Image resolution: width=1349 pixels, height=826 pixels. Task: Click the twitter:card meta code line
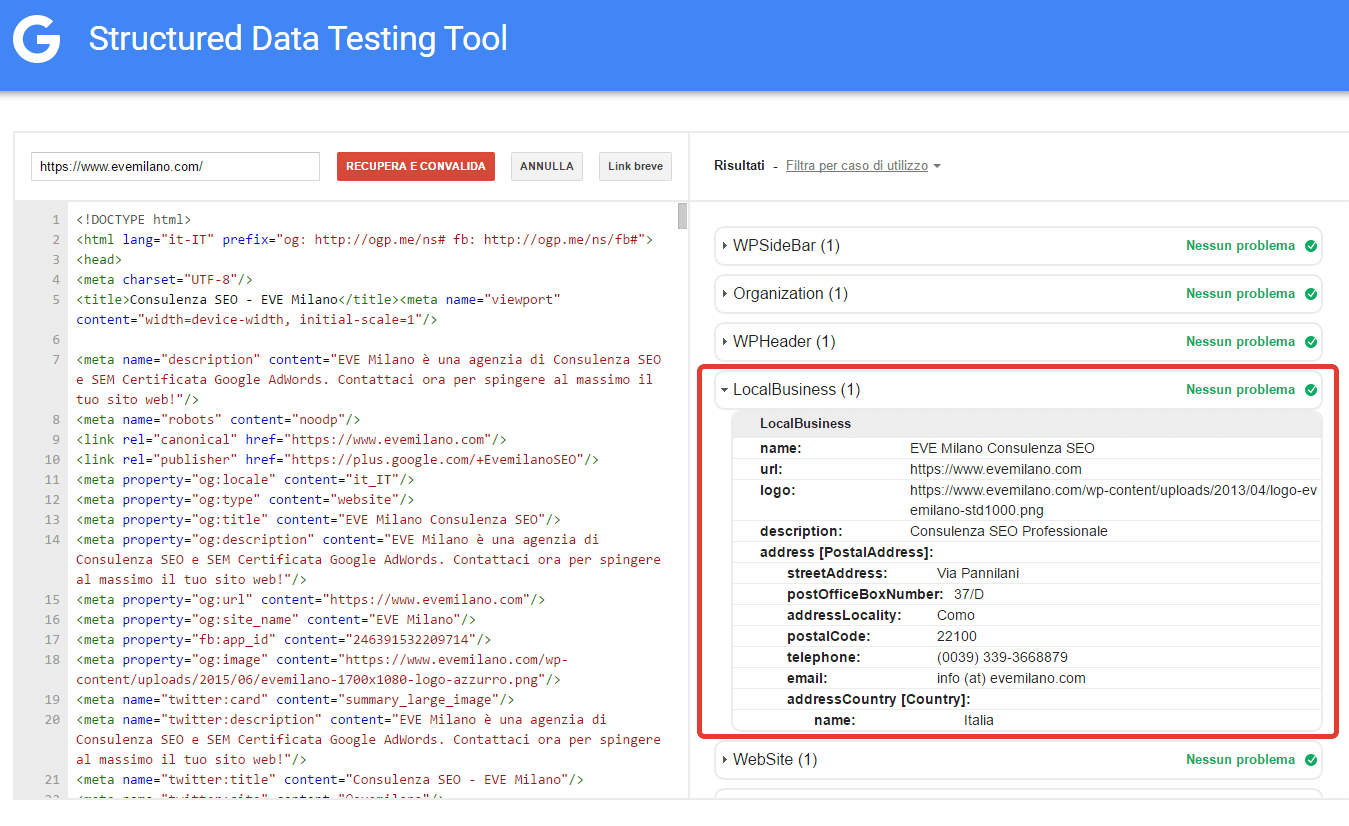pyautogui.click(x=296, y=700)
